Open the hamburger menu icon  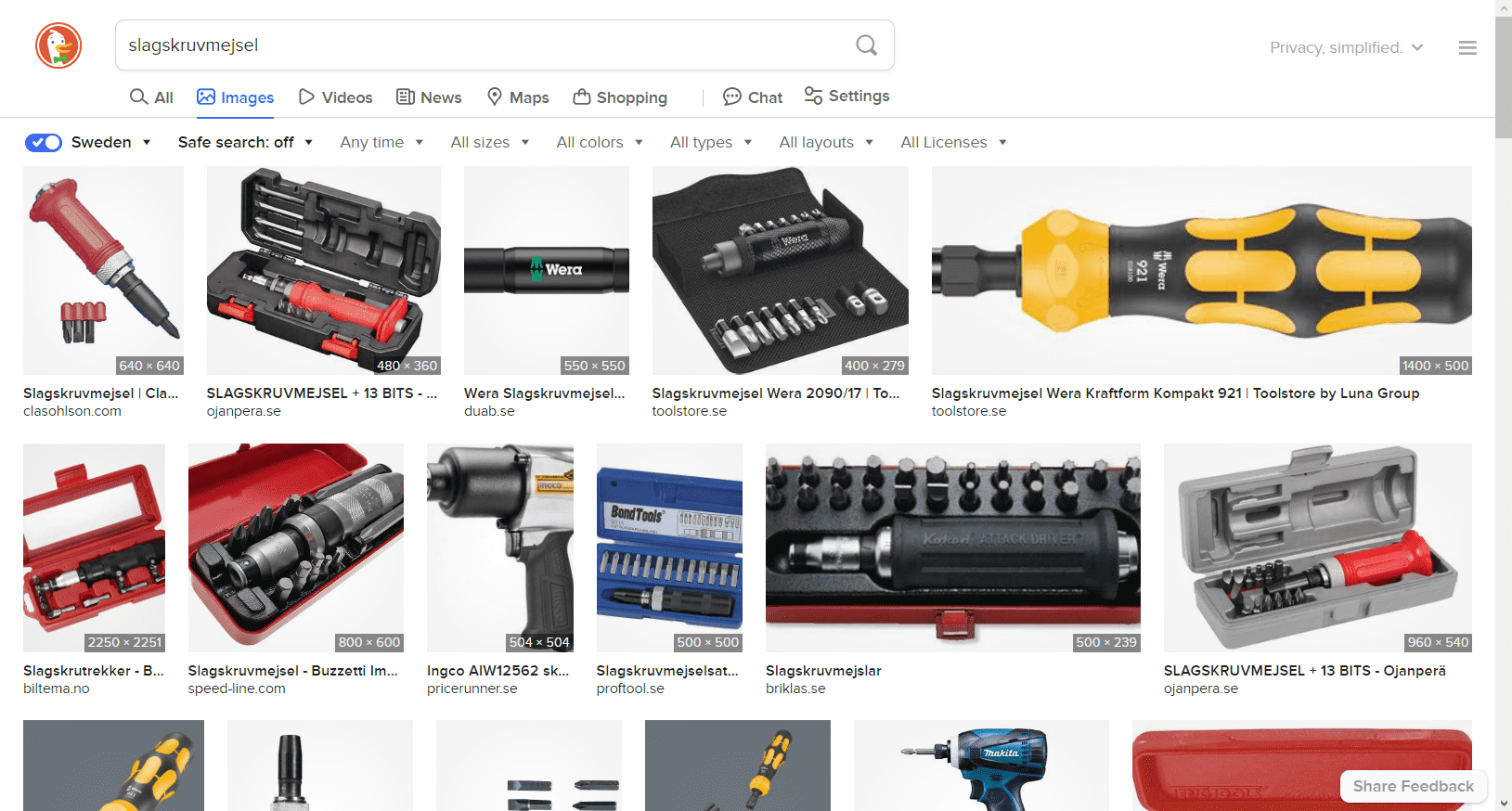point(1467,48)
